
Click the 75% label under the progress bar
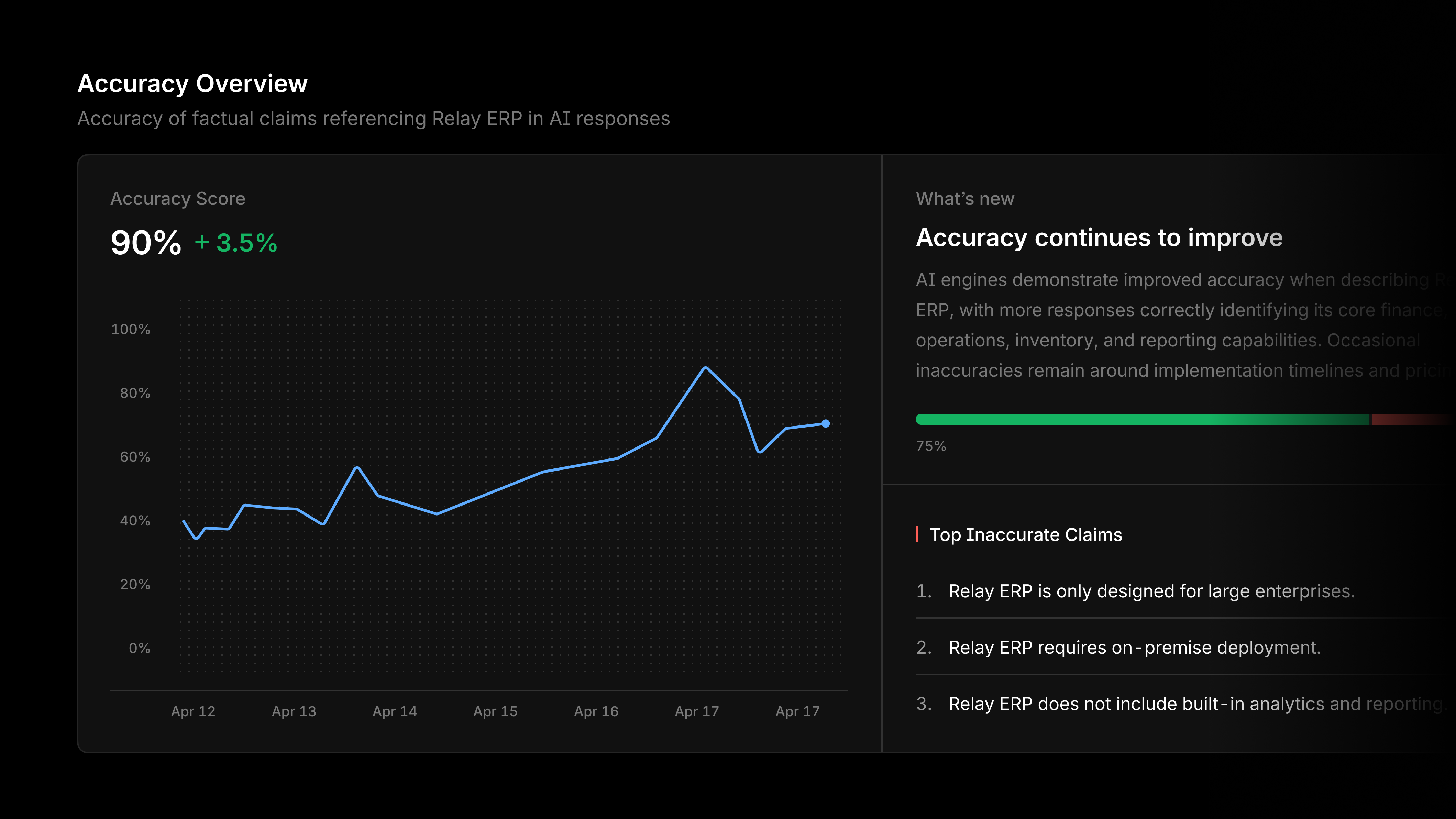tap(931, 446)
